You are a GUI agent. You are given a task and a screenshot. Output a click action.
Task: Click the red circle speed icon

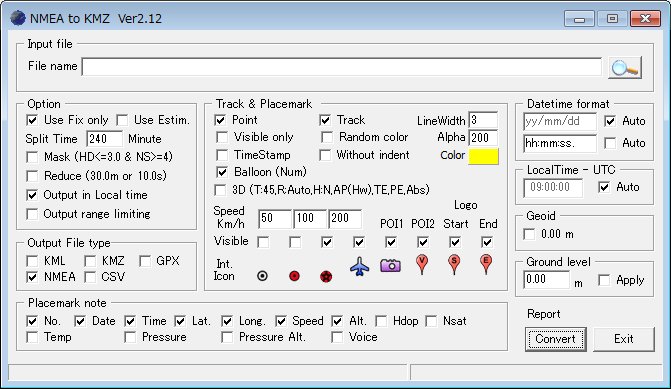[294, 276]
